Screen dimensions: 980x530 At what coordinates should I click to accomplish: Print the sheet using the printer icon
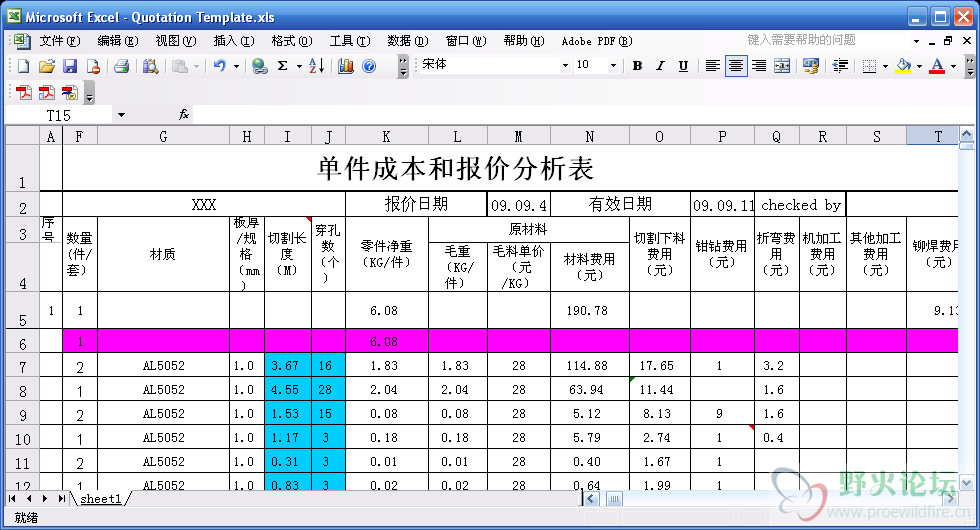(x=121, y=66)
